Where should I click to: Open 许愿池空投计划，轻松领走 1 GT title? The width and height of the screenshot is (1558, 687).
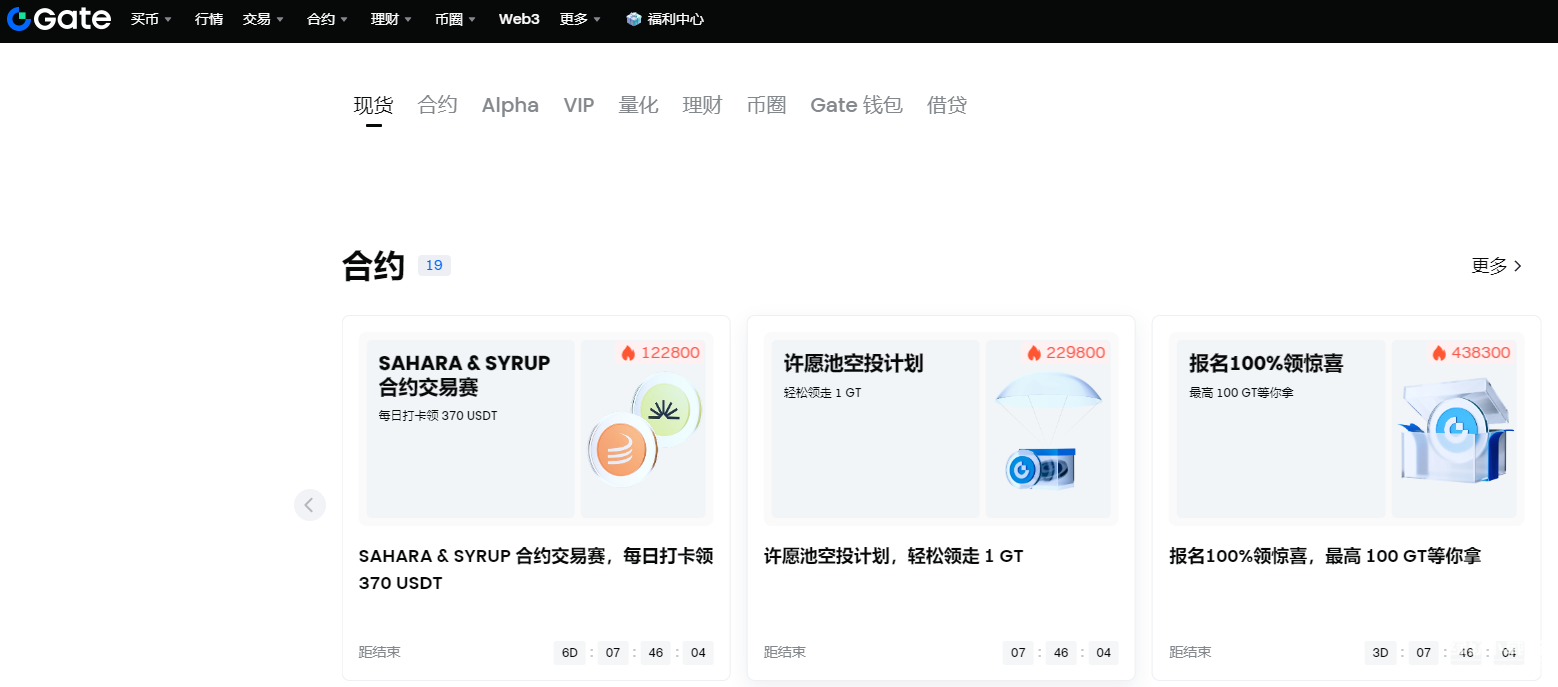point(894,556)
